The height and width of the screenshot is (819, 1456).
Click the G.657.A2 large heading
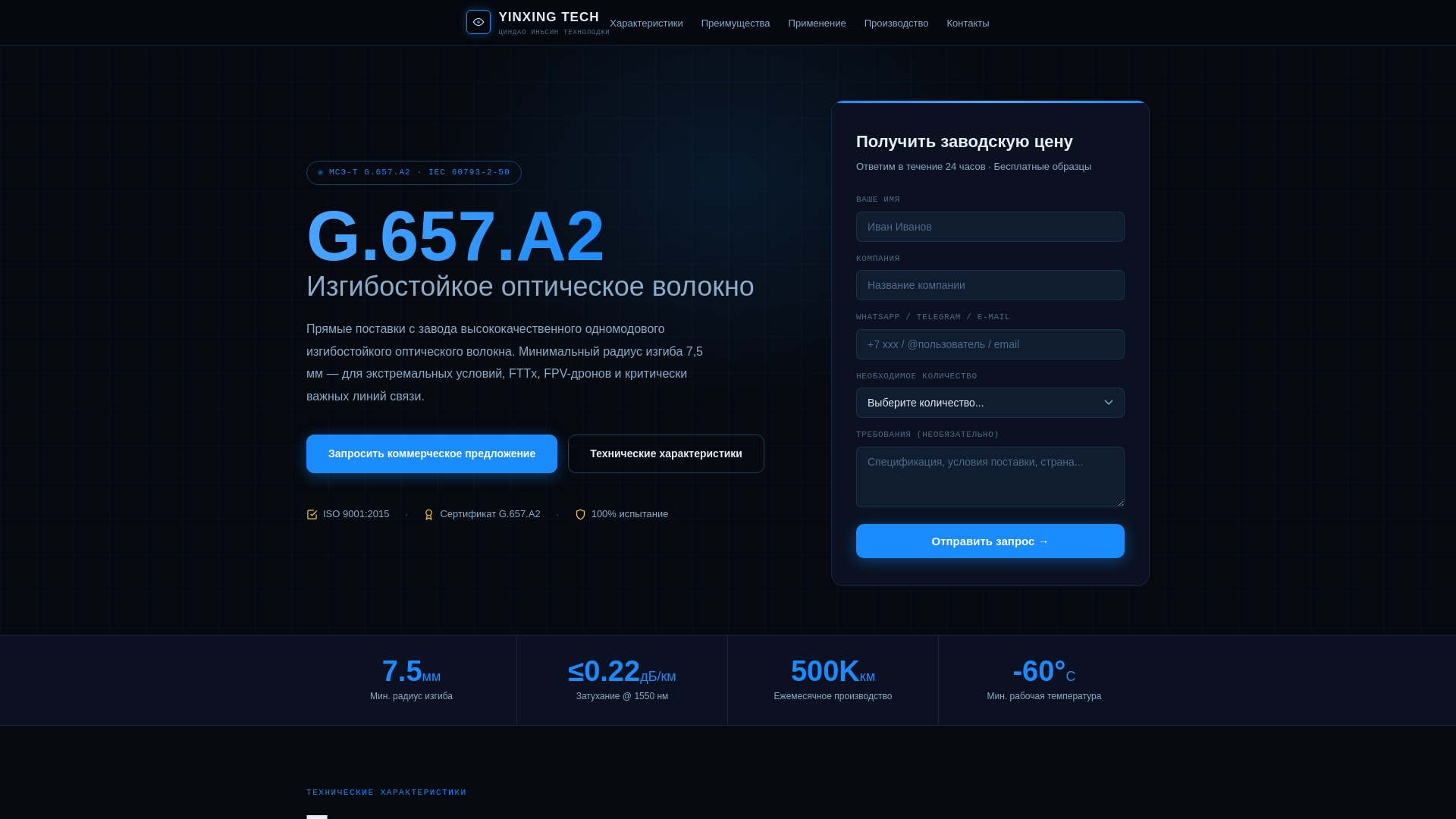pyautogui.click(x=455, y=237)
